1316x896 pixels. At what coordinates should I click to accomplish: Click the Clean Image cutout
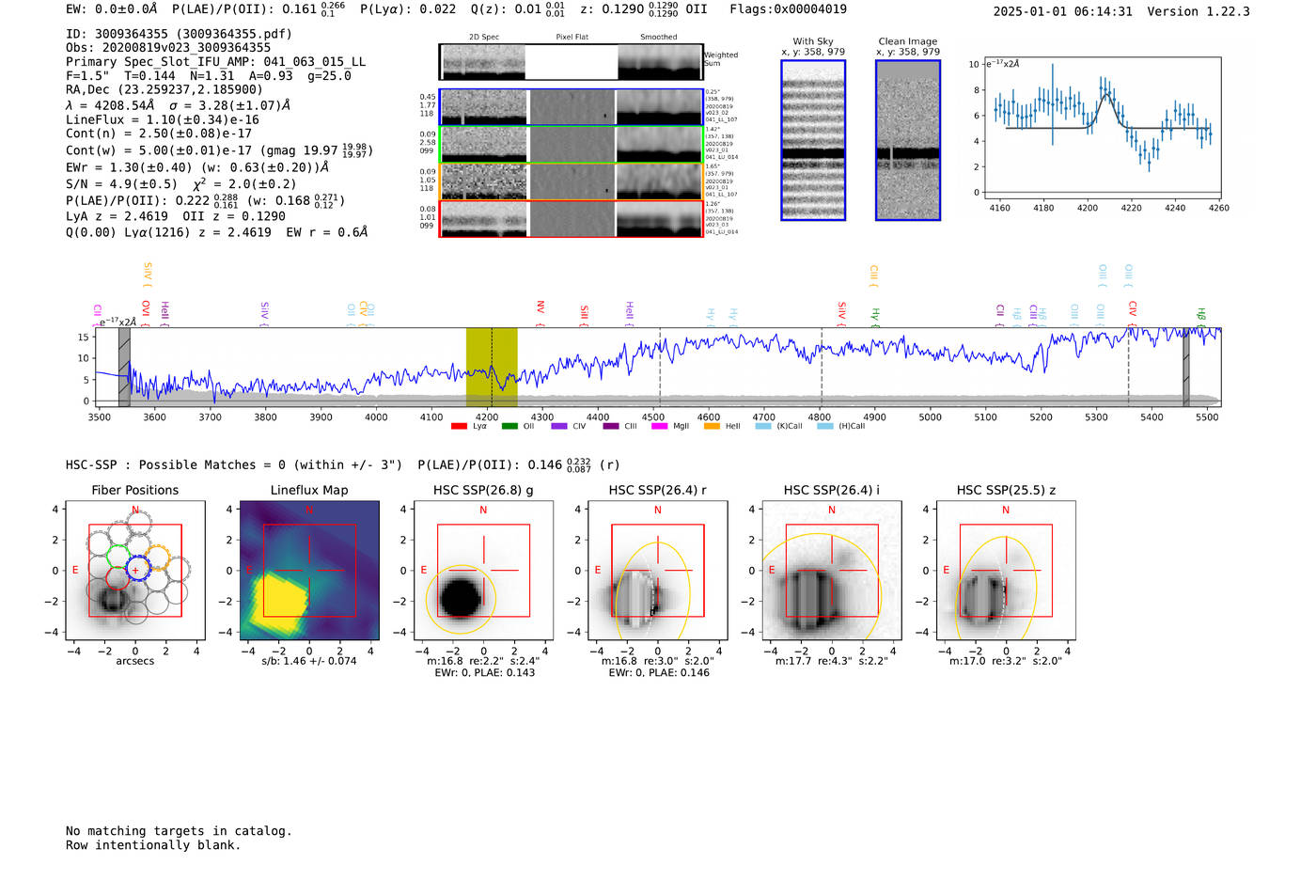tap(908, 140)
